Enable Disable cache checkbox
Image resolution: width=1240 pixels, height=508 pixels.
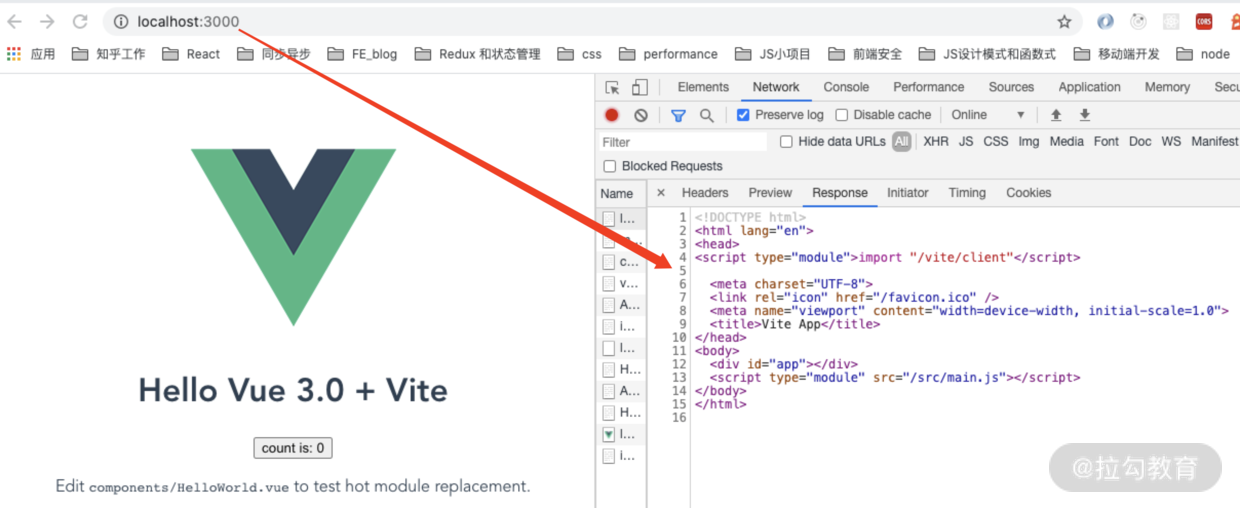click(x=842, y=115)
